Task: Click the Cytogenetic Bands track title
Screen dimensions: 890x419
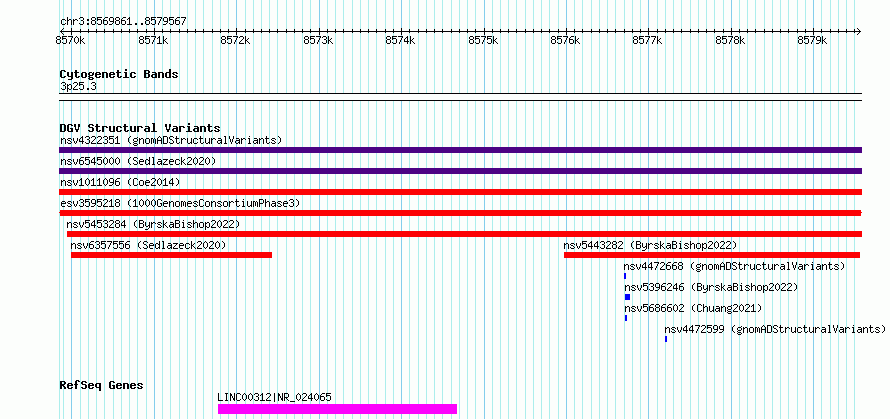Action: point(119,74)
